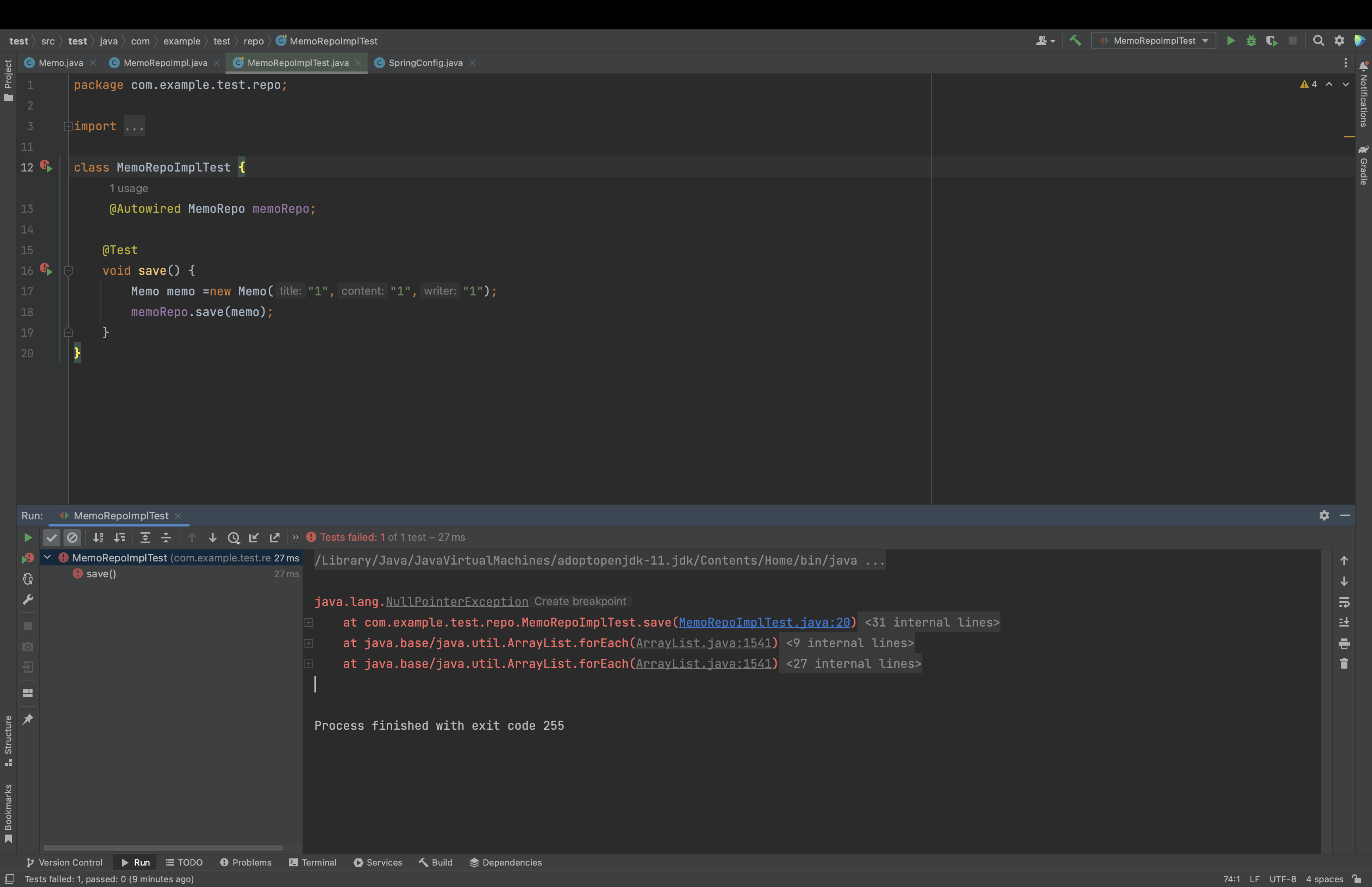Collapse all test tree nodes
Screen dimensions: 1372x887
point(166,537)
